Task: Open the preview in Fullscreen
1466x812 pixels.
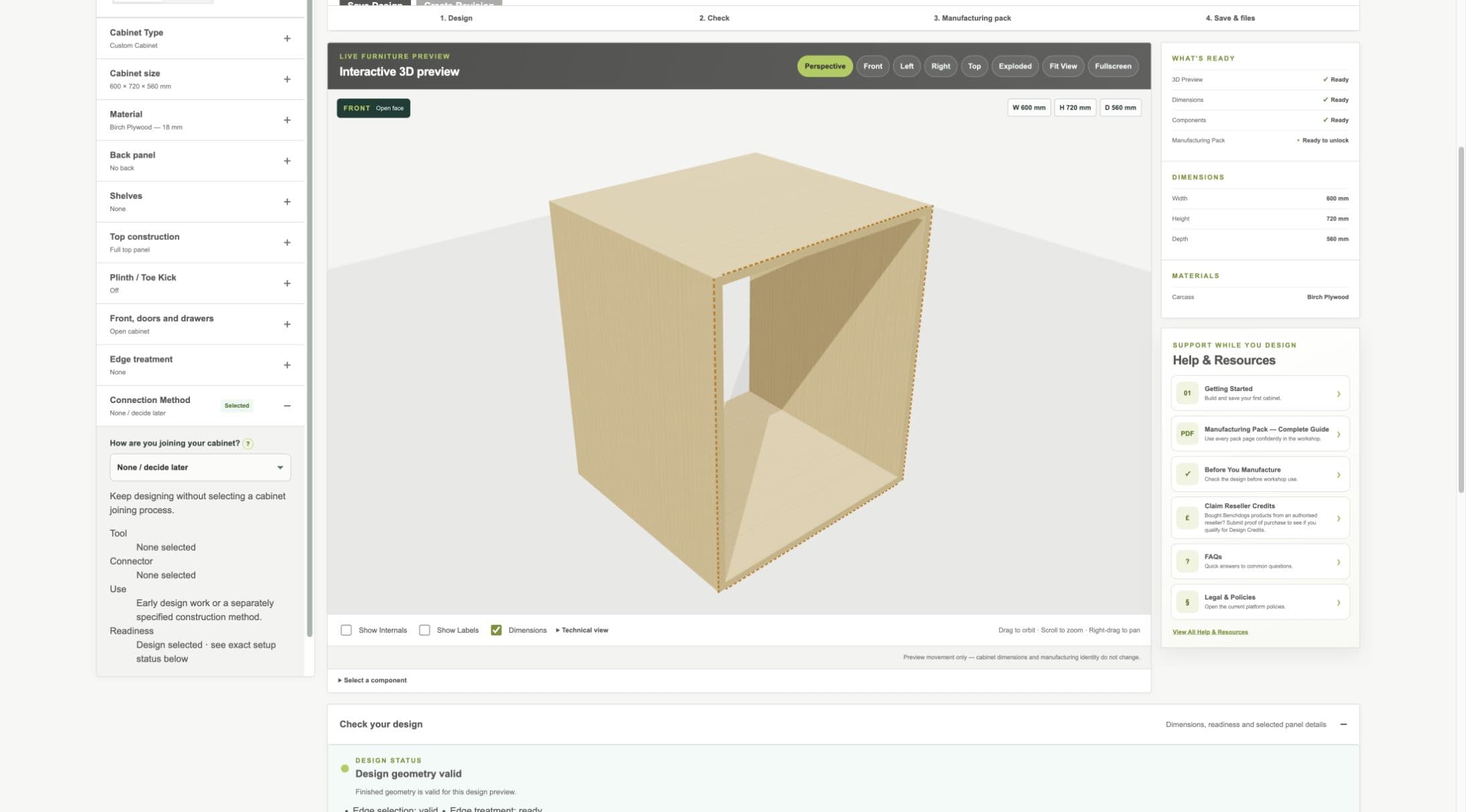Action: tap(1113, 66)
